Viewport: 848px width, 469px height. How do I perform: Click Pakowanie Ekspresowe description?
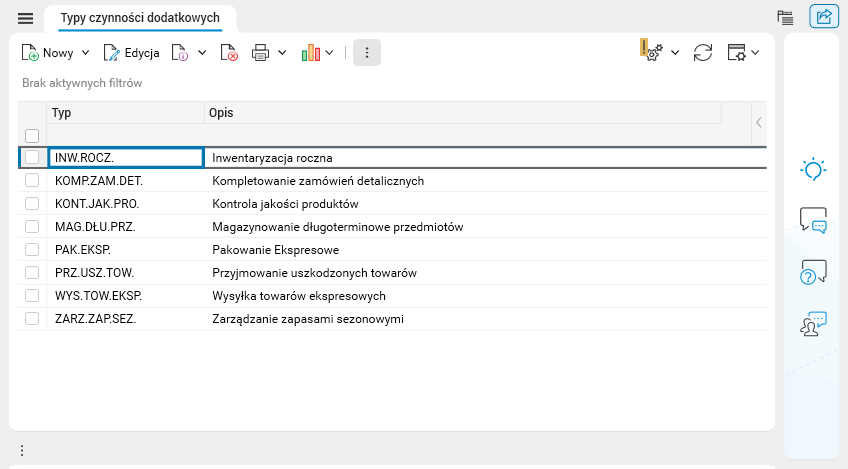click(x=275, y=250)
